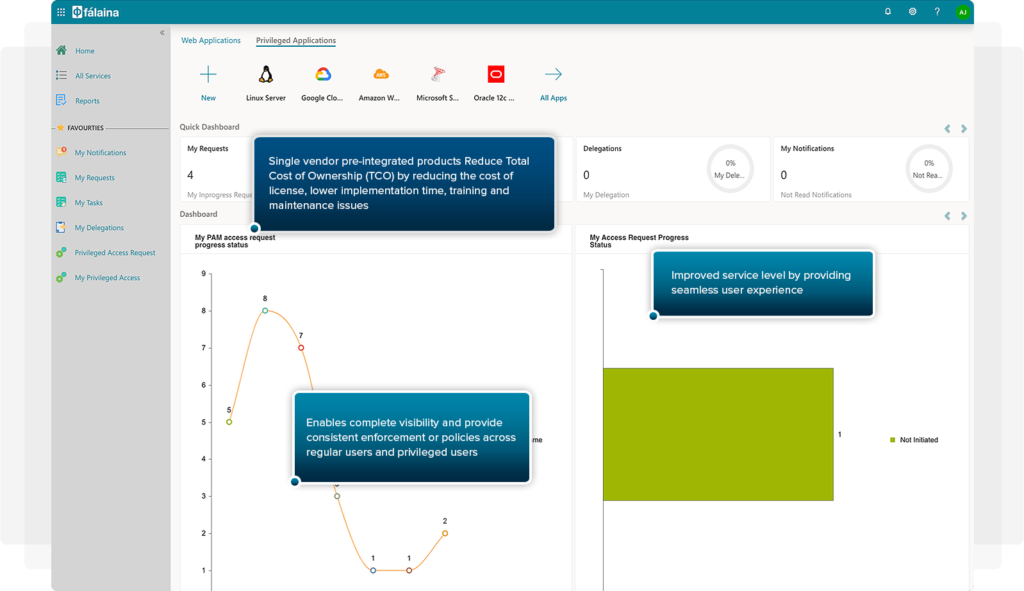
Task: Open All Services list icon
Action: [x=61, y=76]
